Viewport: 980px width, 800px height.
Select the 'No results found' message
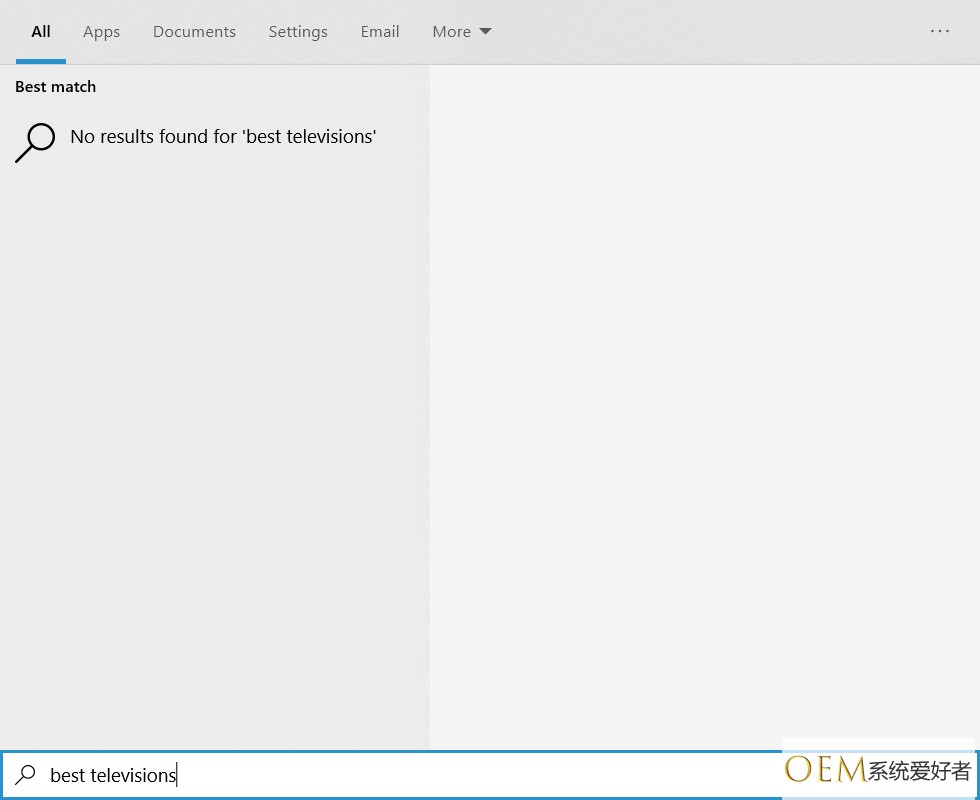223,137
